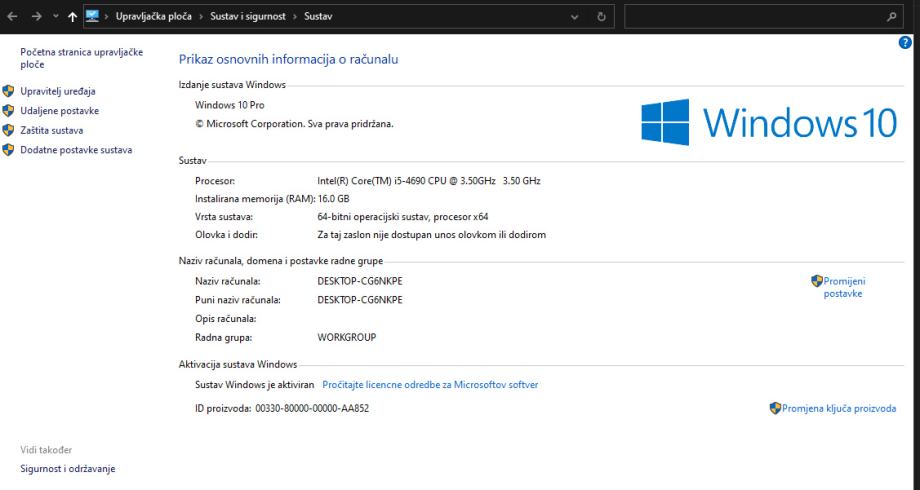
Task: Open Upravljačka ploča breadcrumb
Action: click(154, 16)
